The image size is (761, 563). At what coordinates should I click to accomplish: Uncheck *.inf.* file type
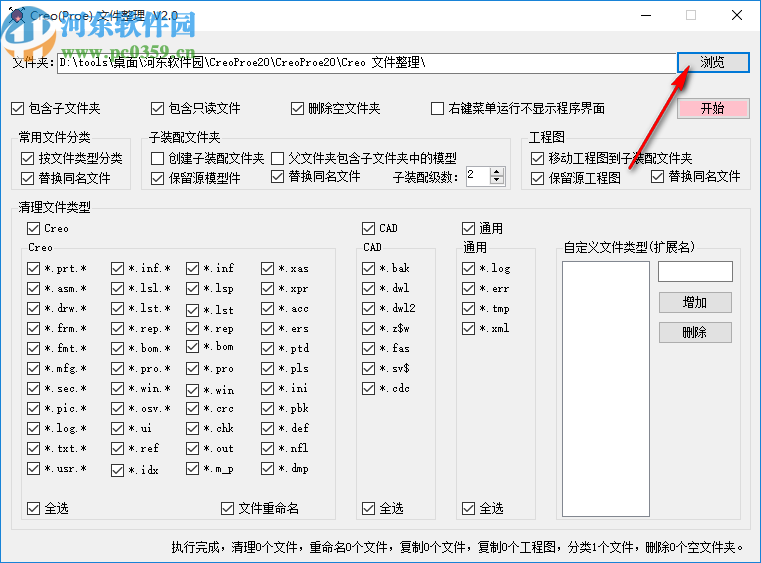(117, 268)
